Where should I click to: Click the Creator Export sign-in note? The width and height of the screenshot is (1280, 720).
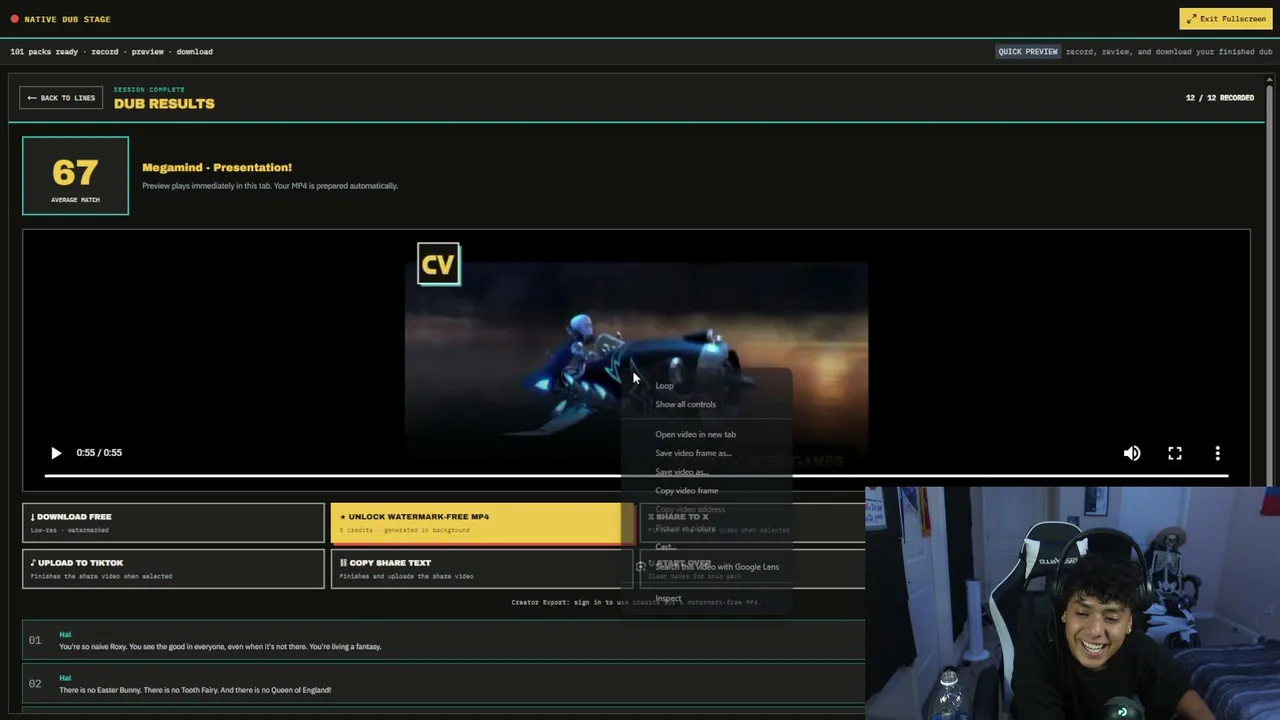(636, 602)
